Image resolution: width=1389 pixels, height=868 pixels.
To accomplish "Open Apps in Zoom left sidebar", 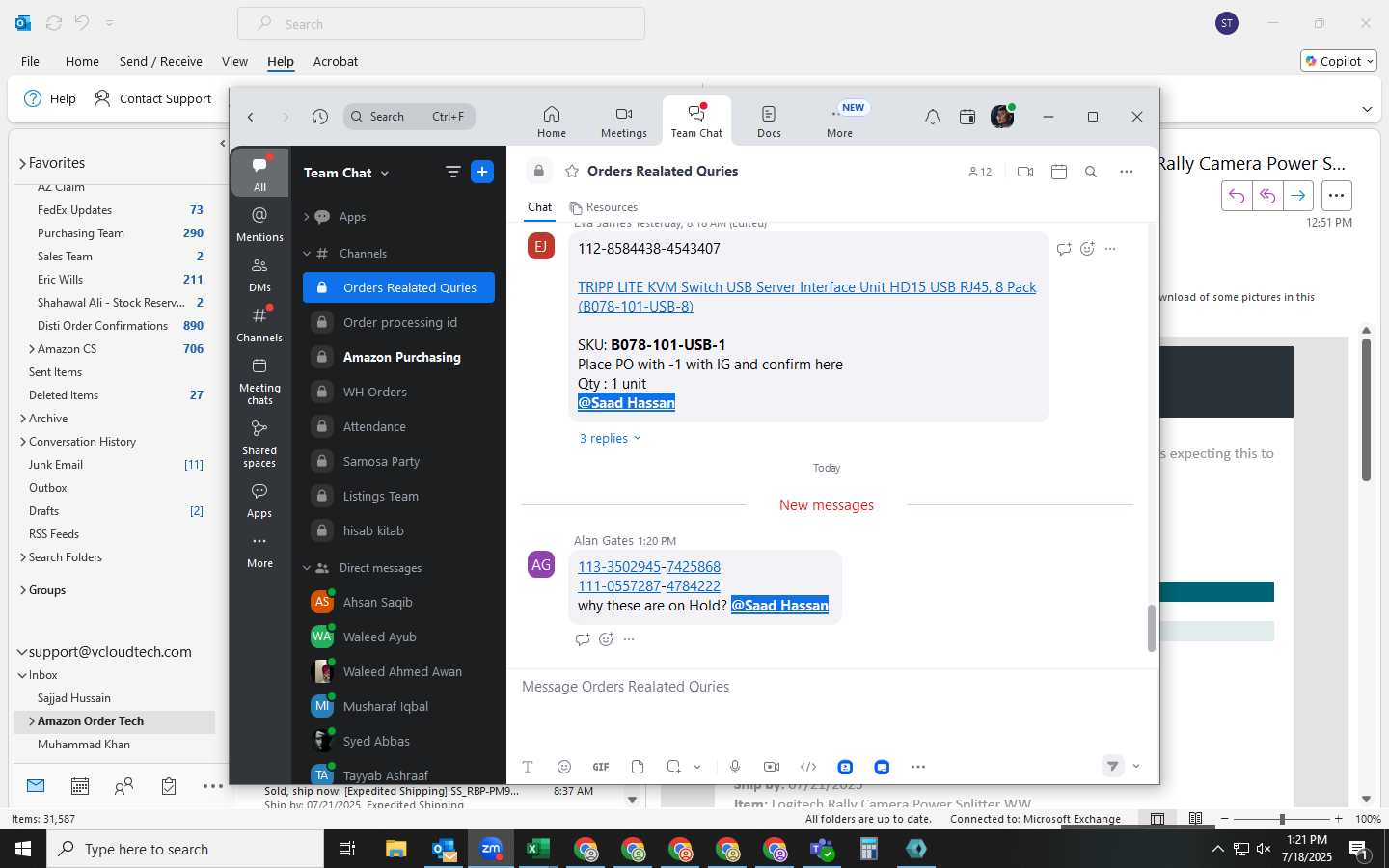I will [x=259, y=500].
